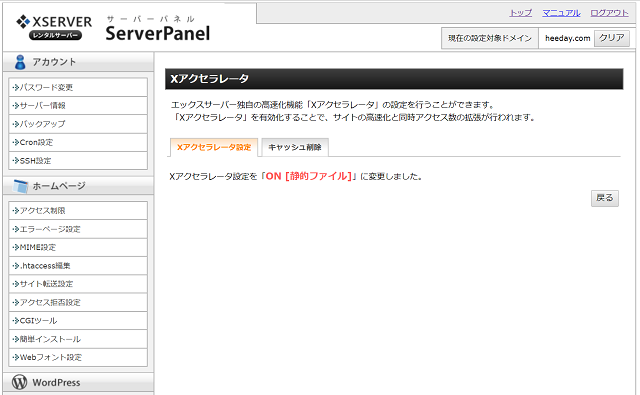640x395 pixels.
Task: Click the XSERVER logo
Action: tap(54, 27)
